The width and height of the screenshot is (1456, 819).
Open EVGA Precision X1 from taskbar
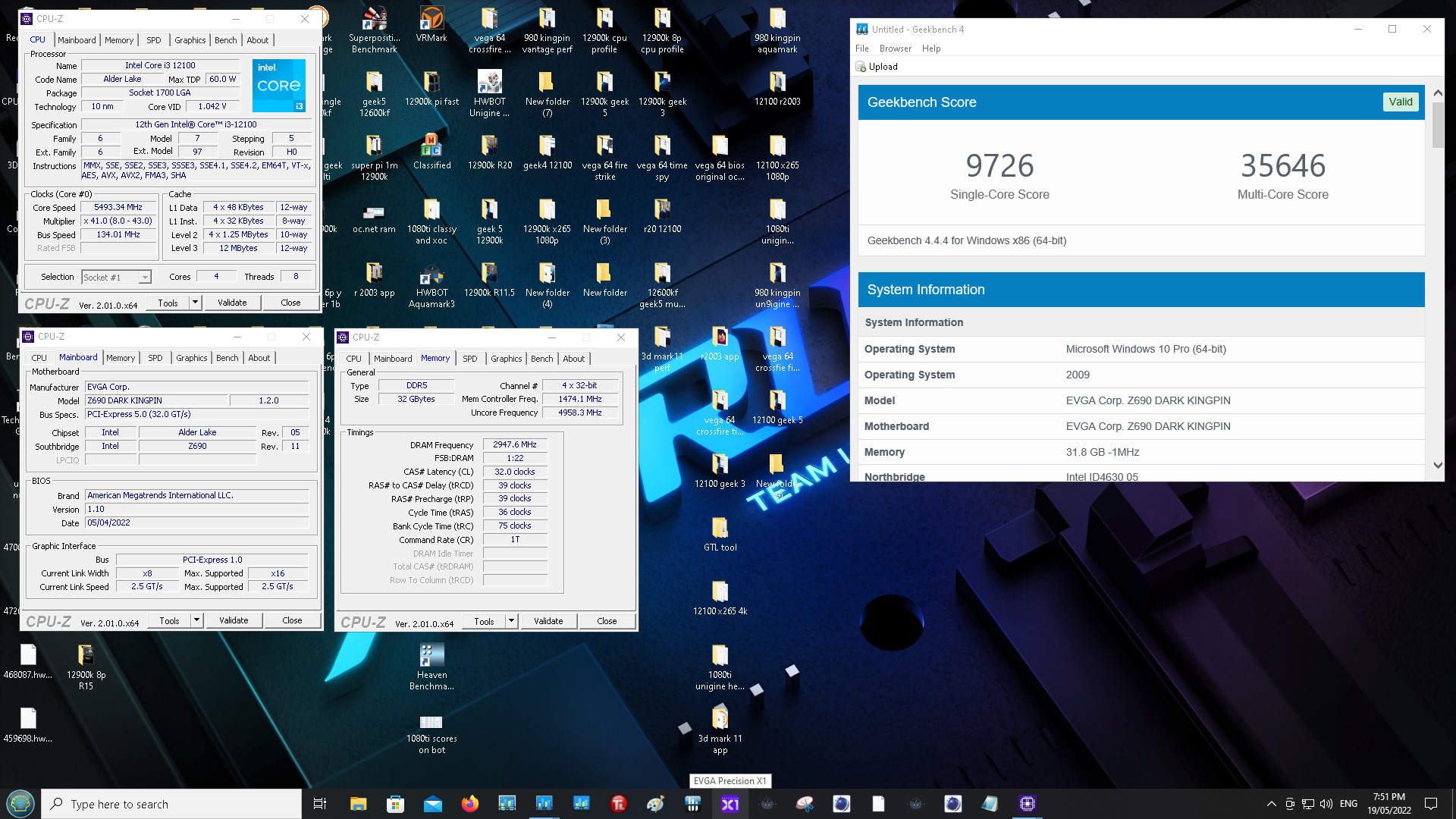tap(730, 804)
